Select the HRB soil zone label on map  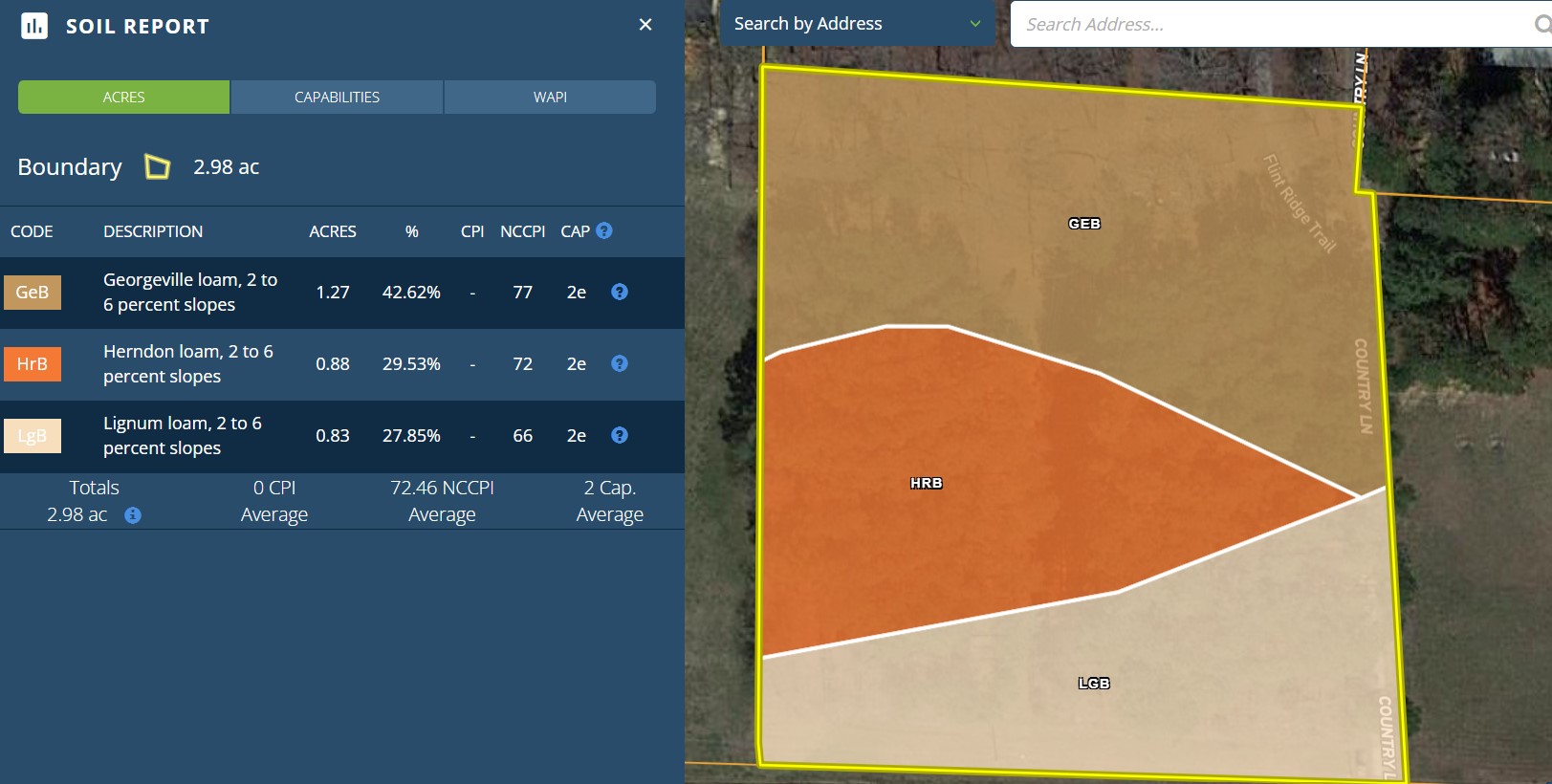(926, 484)
